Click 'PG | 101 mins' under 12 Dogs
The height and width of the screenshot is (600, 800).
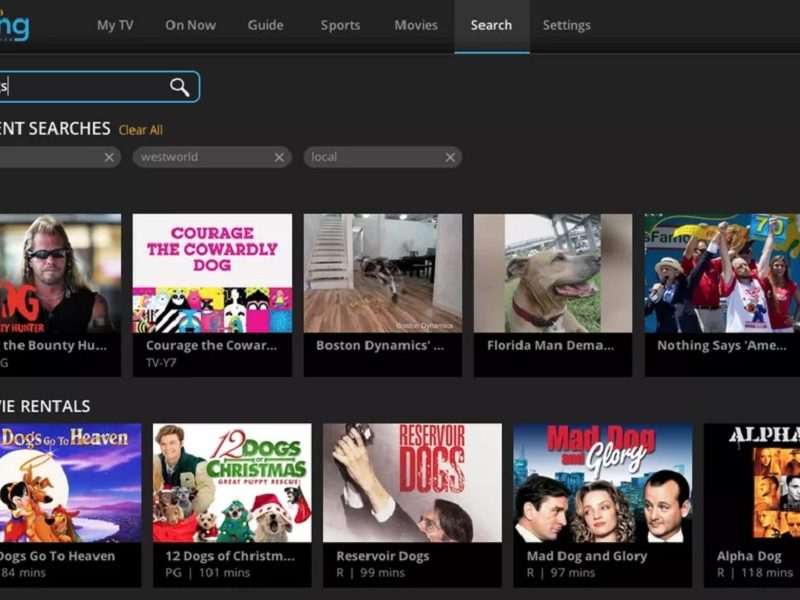click(x=208, y=573)
